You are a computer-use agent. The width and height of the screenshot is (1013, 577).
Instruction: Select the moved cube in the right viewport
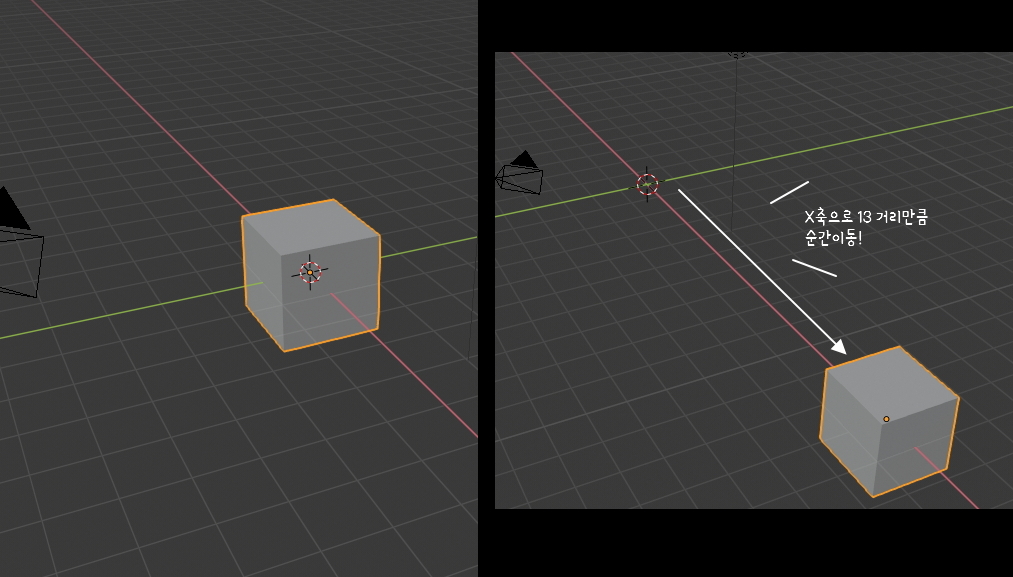click(889, 422)
